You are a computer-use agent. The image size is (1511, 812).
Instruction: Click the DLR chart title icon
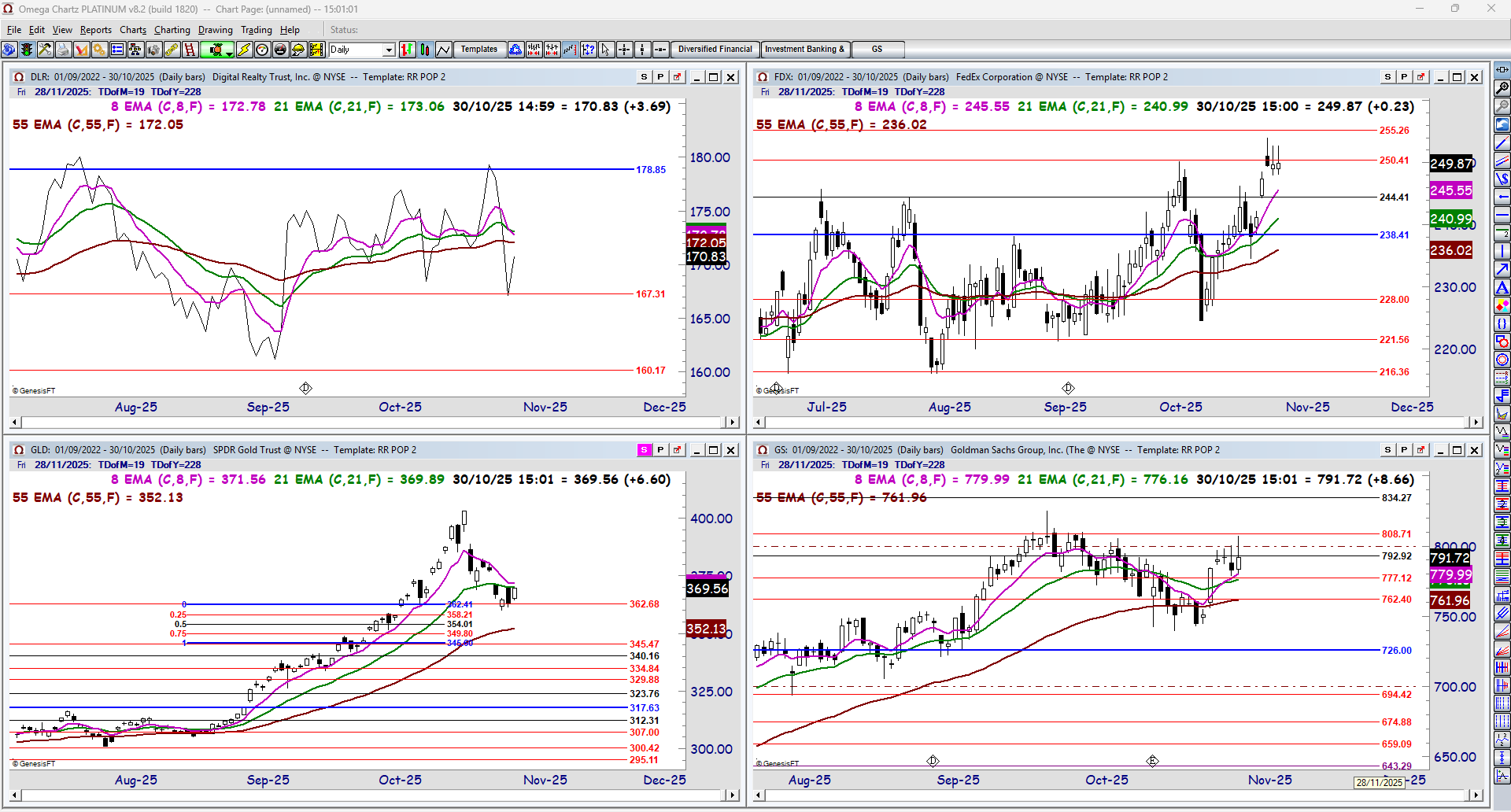tap(18, 77)
